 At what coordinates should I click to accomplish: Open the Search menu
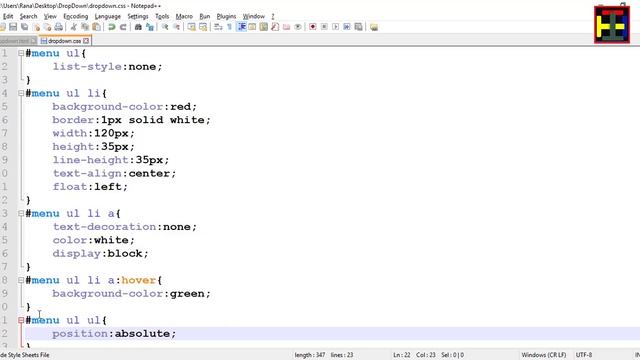click(x=28, y=16)
